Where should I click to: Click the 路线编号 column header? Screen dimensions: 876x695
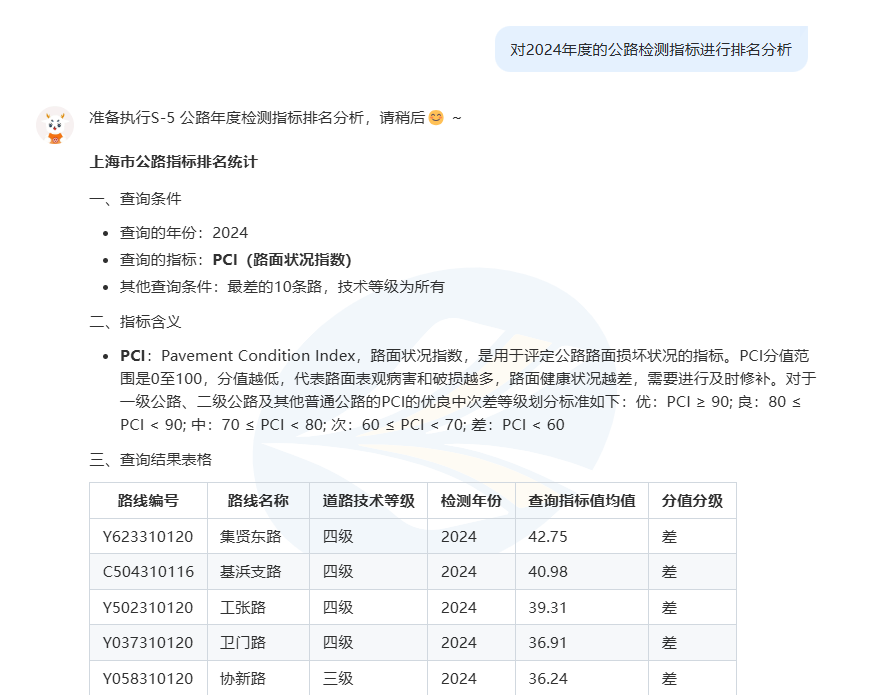coord(148,501)
